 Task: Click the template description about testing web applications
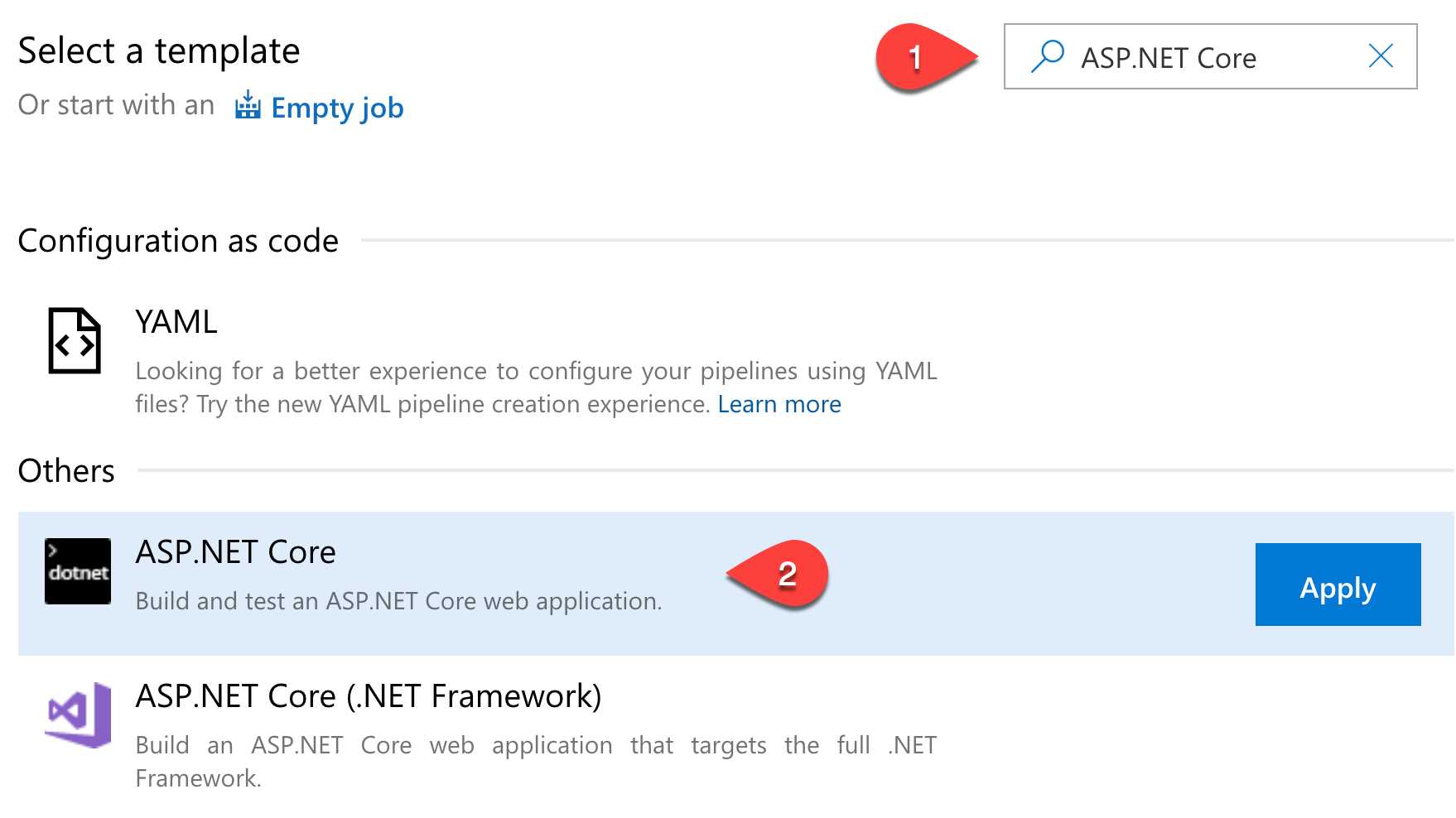397,601
